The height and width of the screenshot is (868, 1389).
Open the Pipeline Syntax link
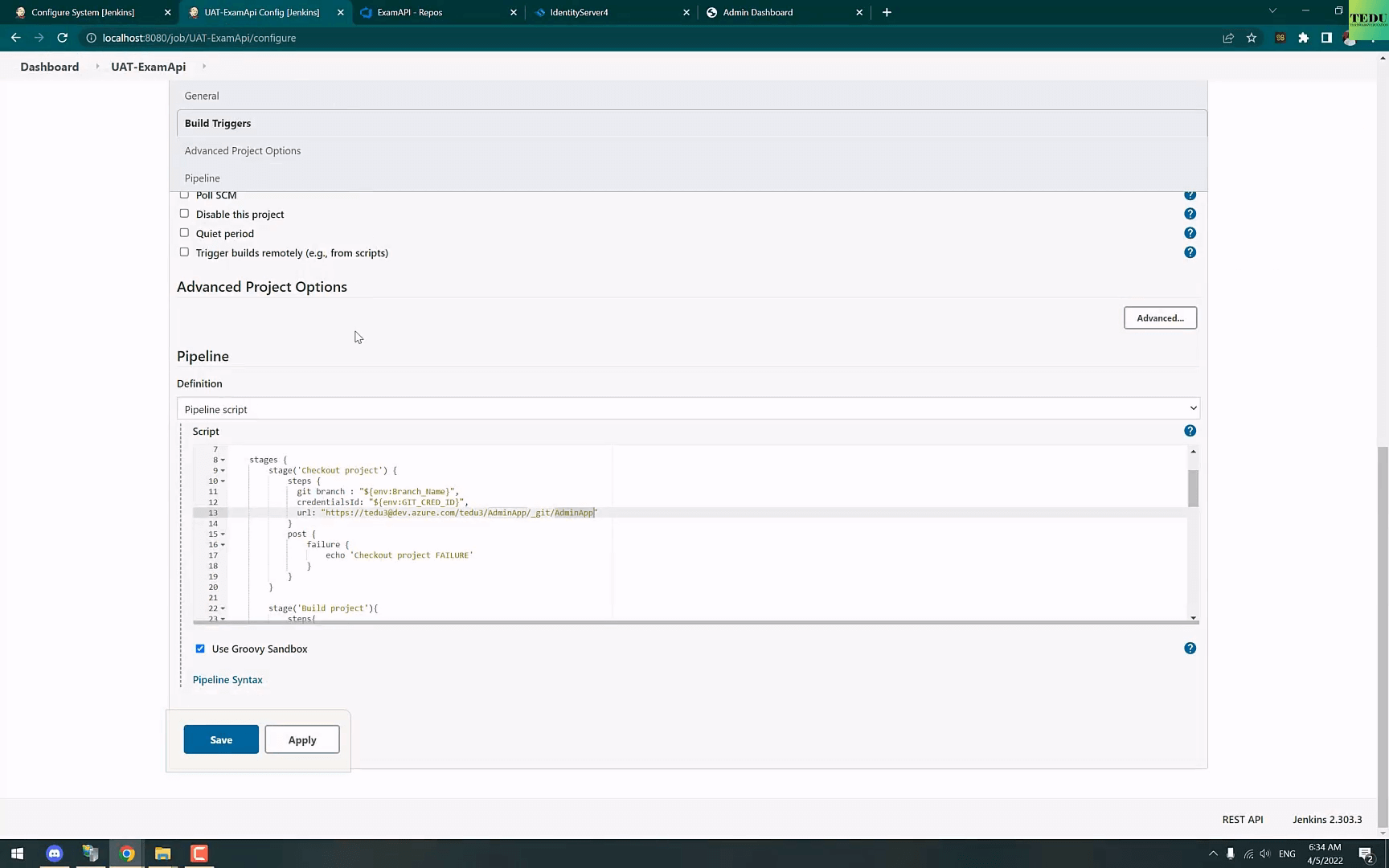(x=227, y=680)
